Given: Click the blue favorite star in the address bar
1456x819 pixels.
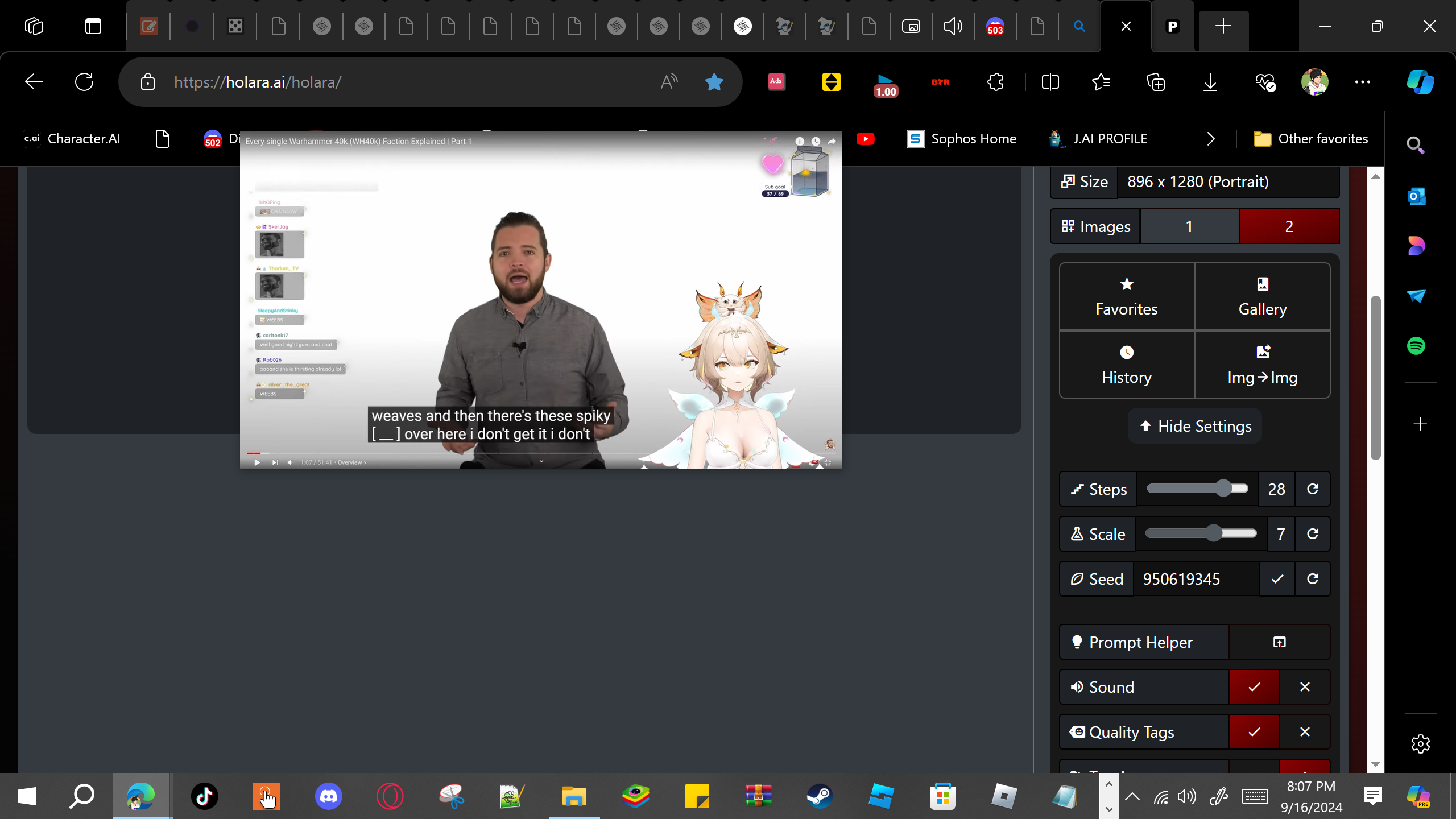Looking at the screenshot, I should (x=714, y=82).
